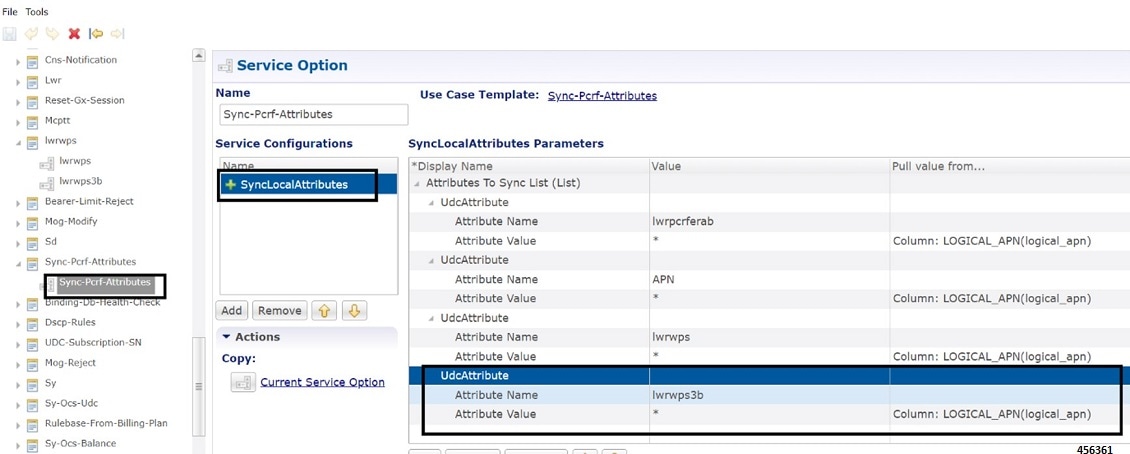Open the File menu
Image resolution: width=1130 pixels, height=454 pixels.
pyautogui.click(x=9, y=12)
